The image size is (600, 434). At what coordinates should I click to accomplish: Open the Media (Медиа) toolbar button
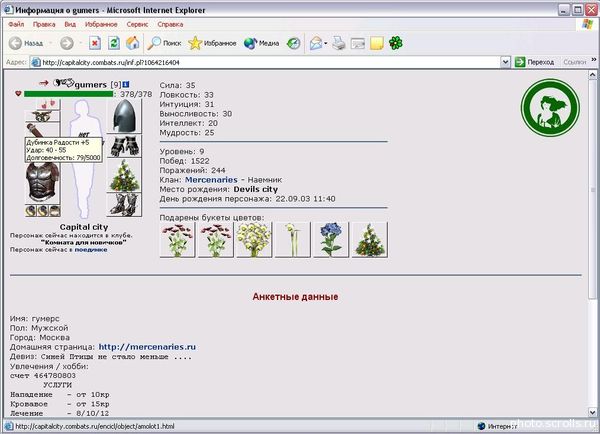coord(261,43)
